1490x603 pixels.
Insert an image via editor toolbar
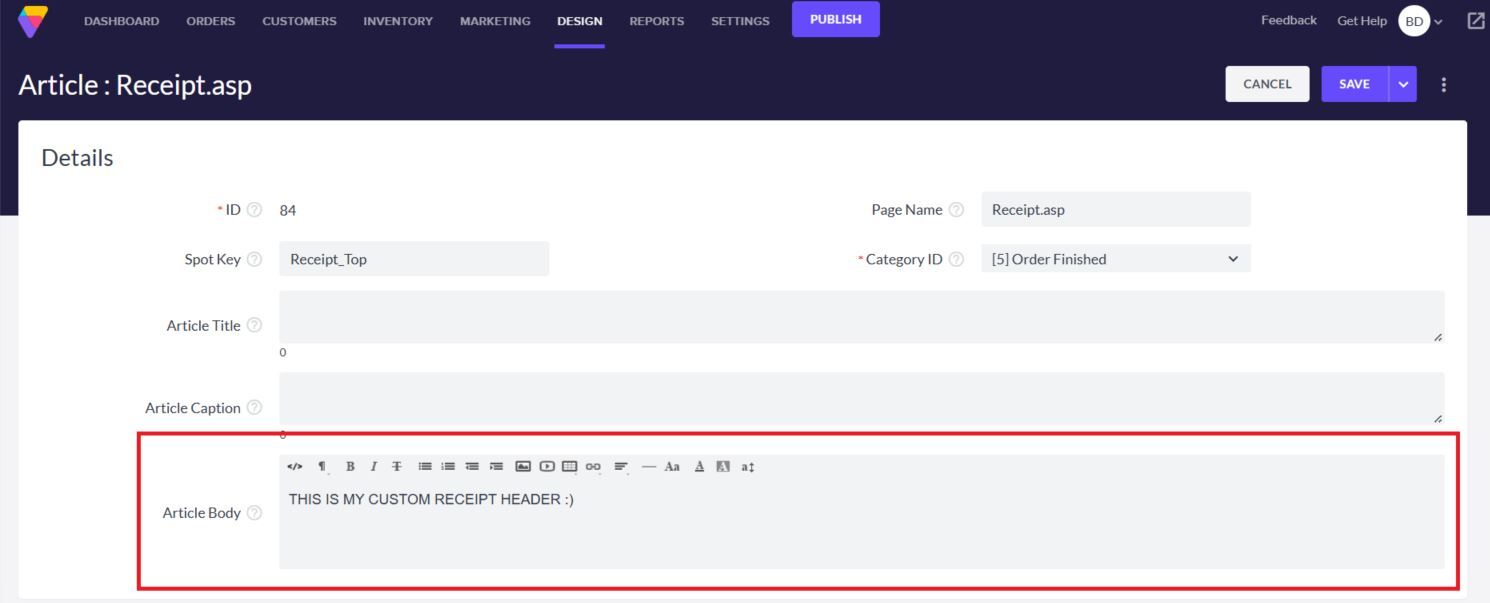[522, 467]
